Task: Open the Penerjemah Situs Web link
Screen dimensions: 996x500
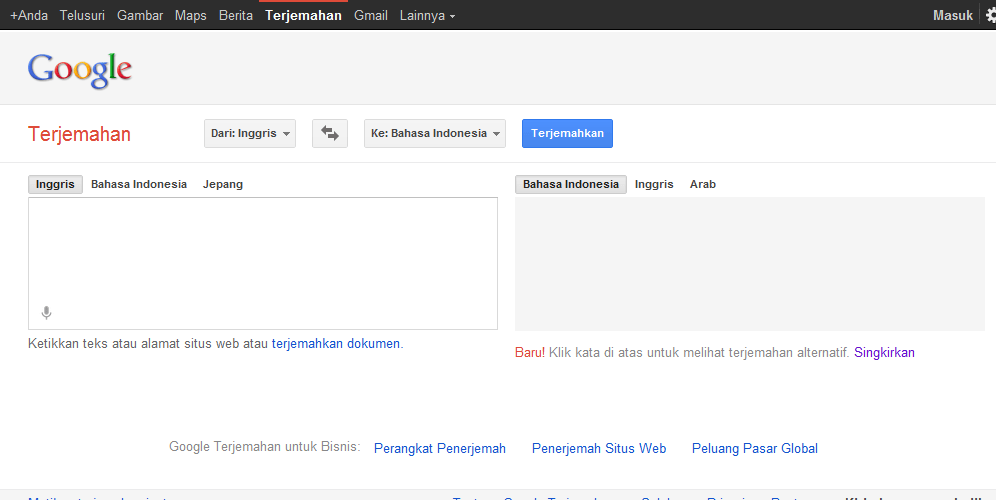Action: (x=599, y=449)
